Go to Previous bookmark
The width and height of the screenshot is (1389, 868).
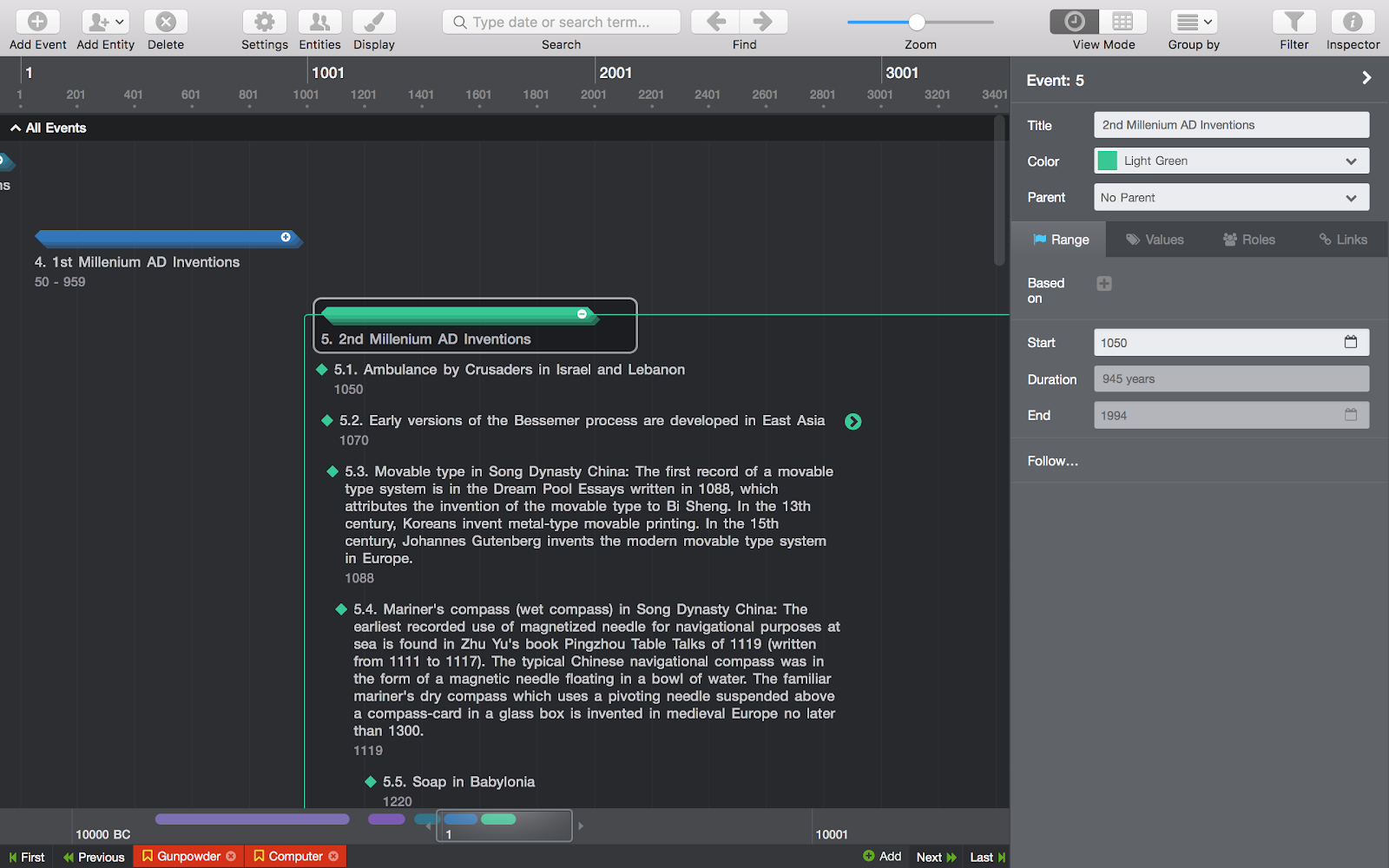pyautogui.click(x=94, y=857)
